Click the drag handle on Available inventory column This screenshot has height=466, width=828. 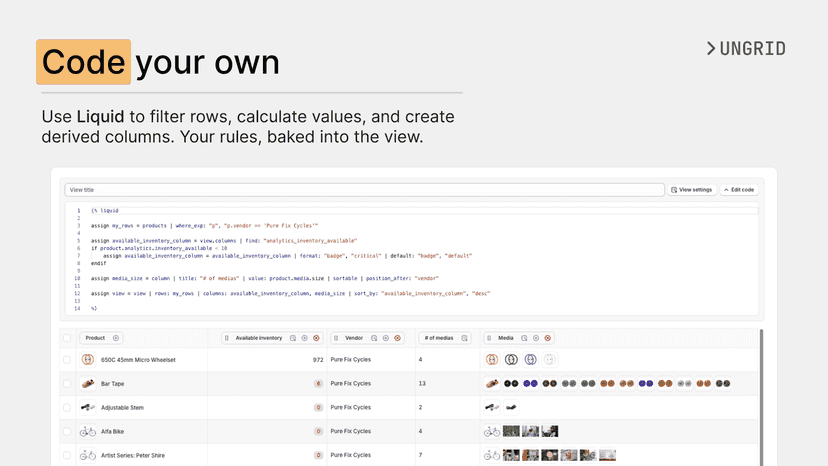click(x=227, y=338)
